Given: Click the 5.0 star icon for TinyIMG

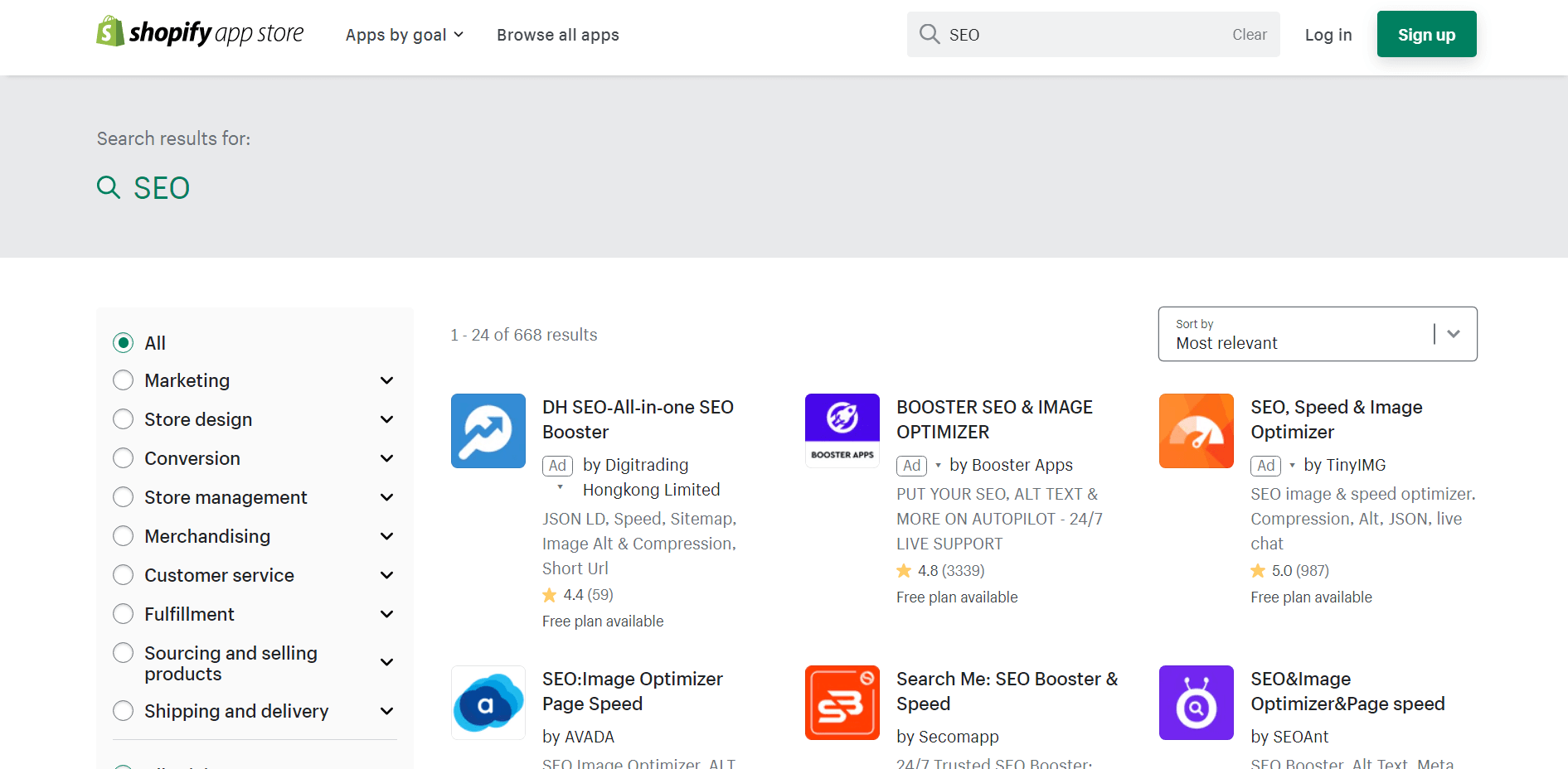Looking at the screenshot, I should pos(1258,571).
